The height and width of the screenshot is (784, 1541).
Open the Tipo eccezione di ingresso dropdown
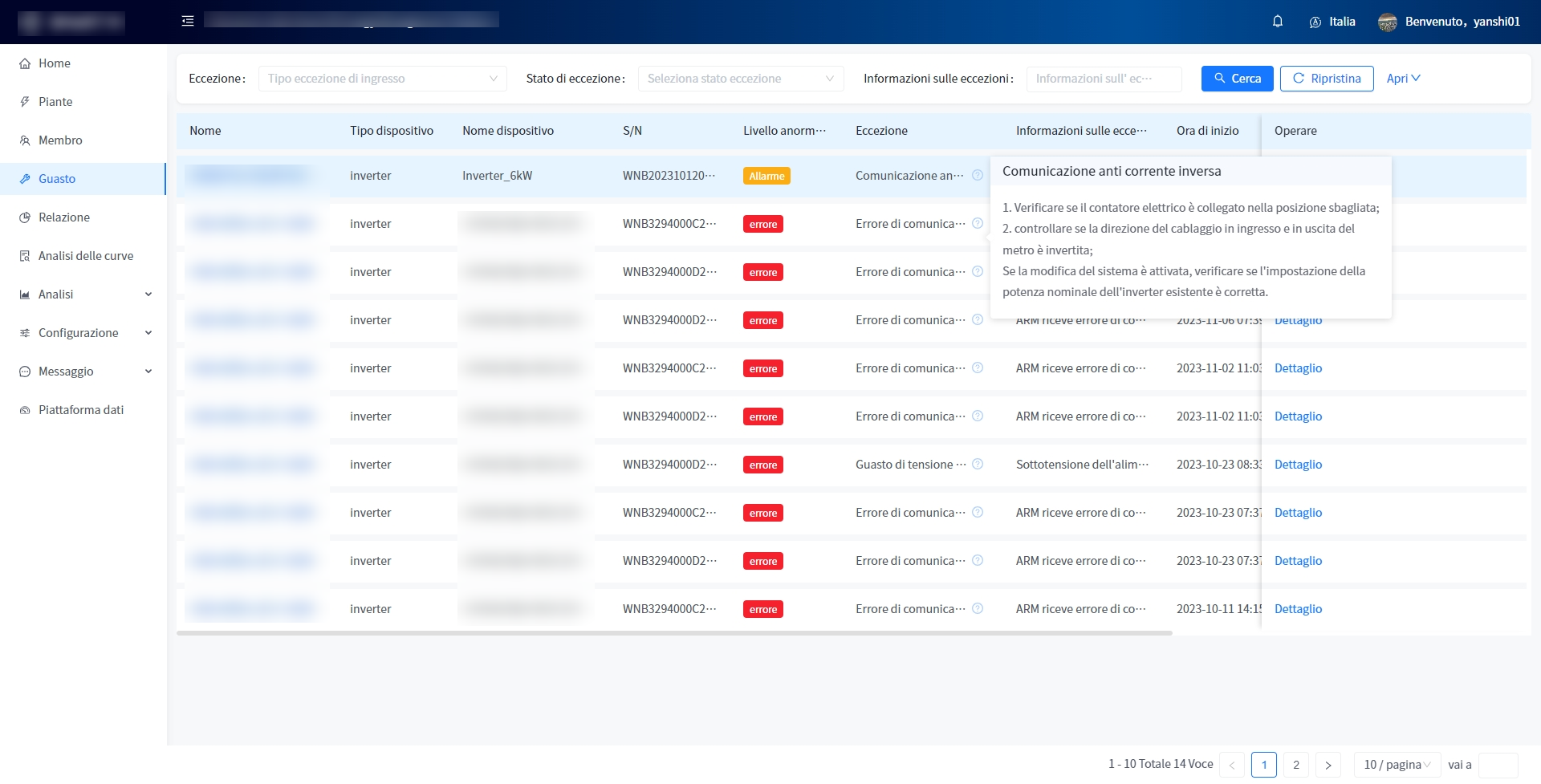382,79
